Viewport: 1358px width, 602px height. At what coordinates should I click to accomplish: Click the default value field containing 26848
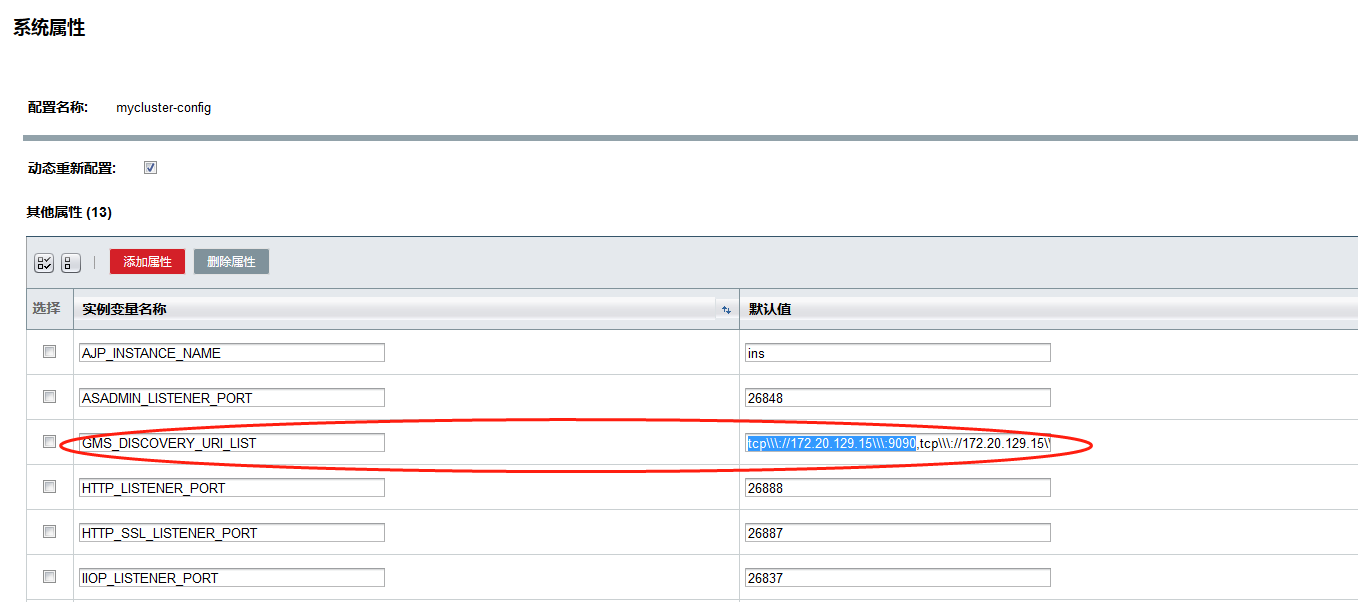pyautogui.click(x=897, y=398)
